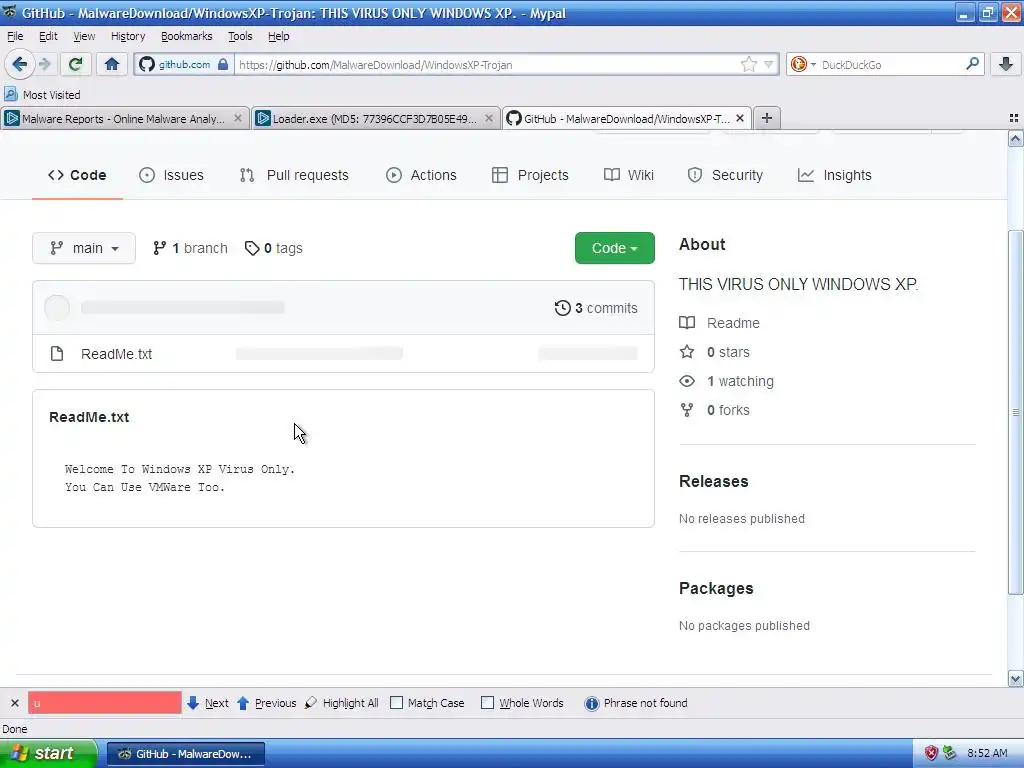Open the Tools menu

coord(240,36)
